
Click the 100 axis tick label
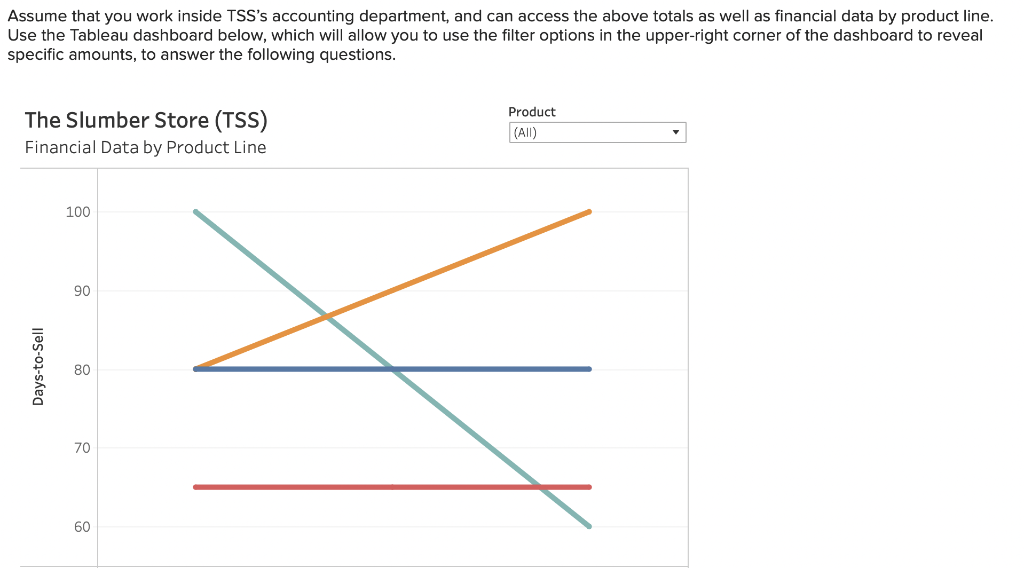tap(78, 212)
